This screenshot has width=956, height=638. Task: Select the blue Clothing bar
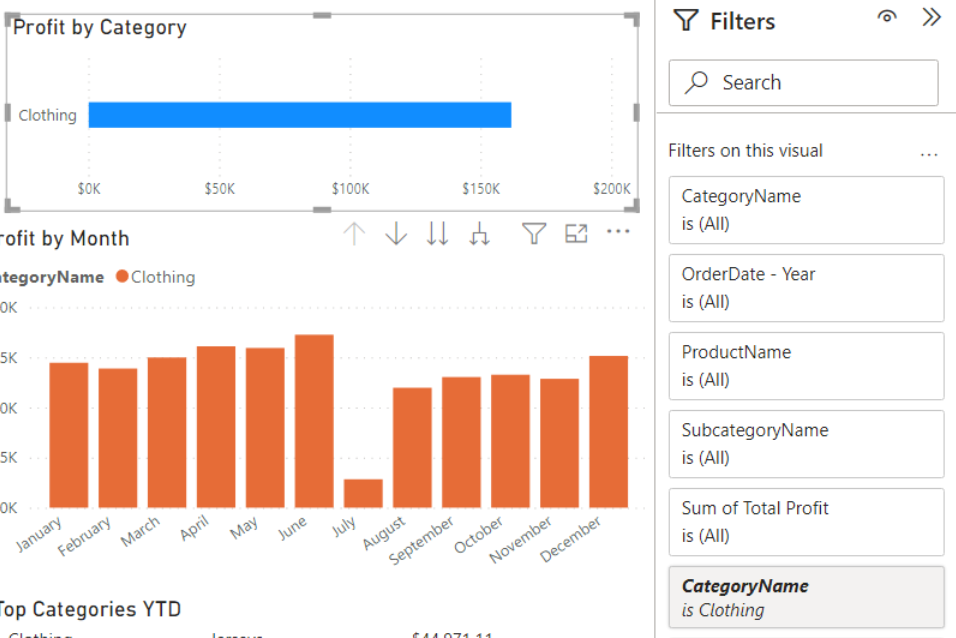(300, 115)
